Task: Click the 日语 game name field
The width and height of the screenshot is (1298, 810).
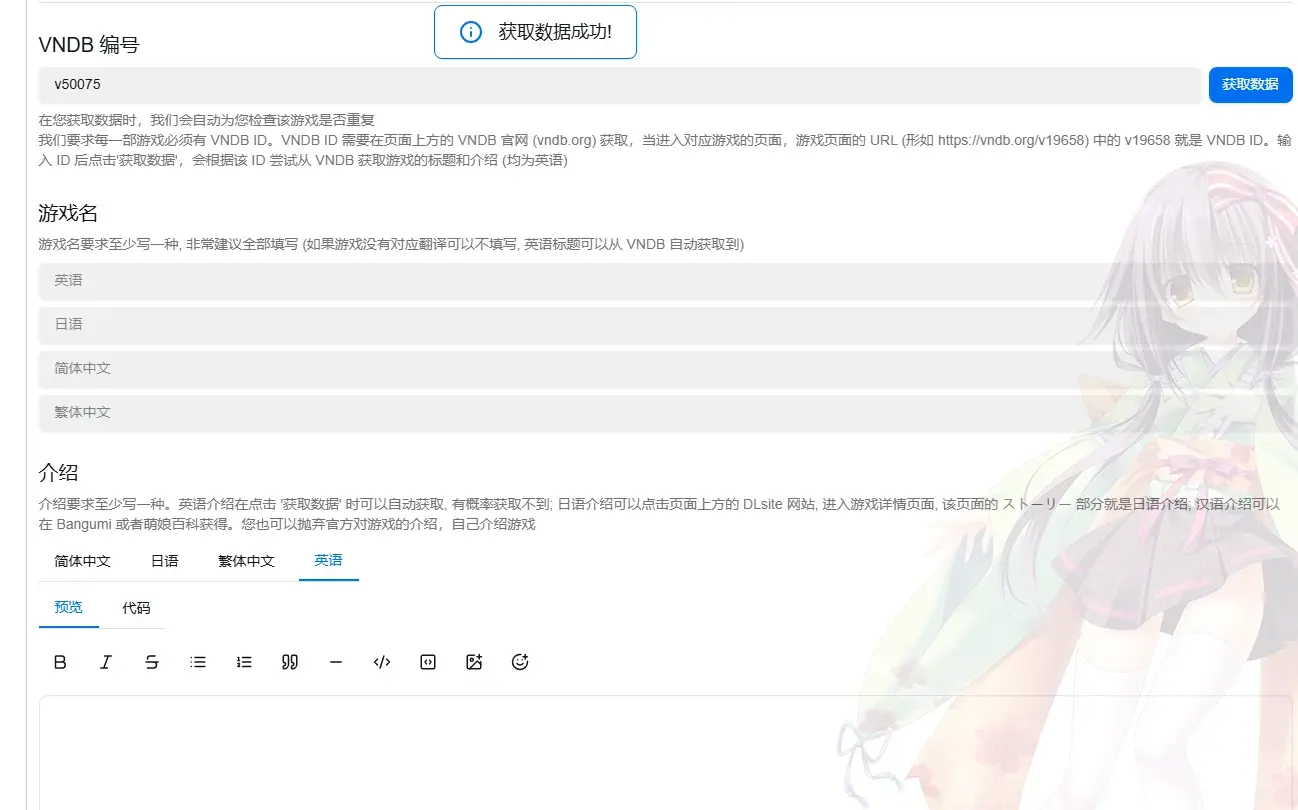Action: pyautogui.click(x=666, y=325)
